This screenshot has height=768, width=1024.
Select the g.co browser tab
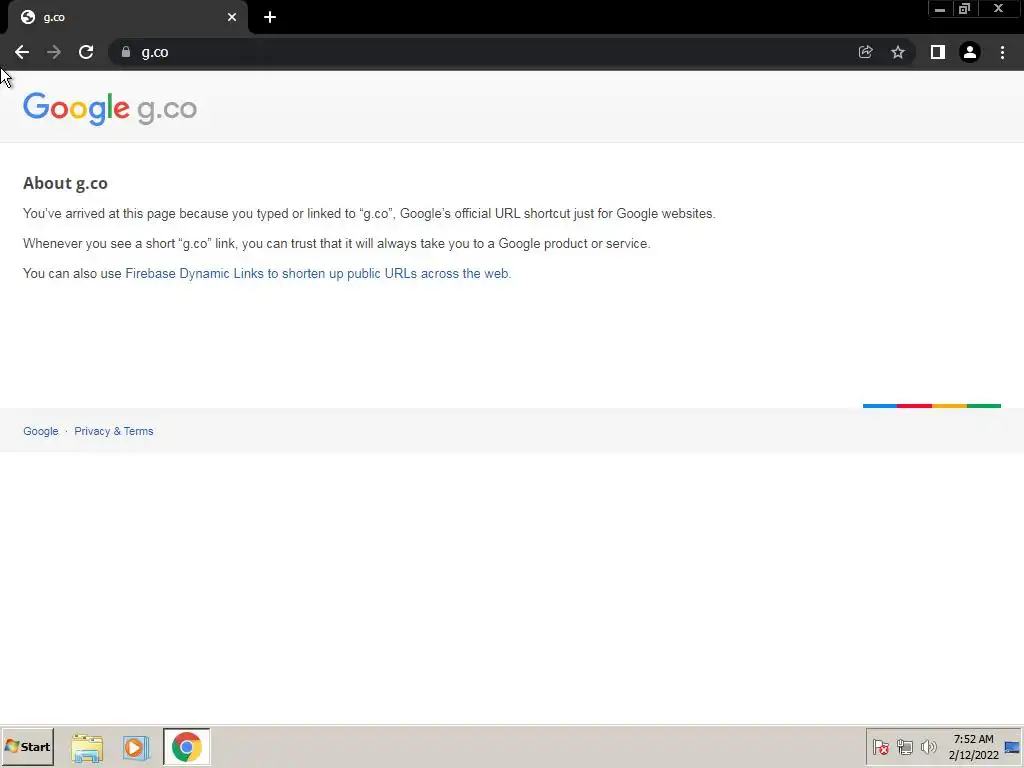tap(127, 17)
